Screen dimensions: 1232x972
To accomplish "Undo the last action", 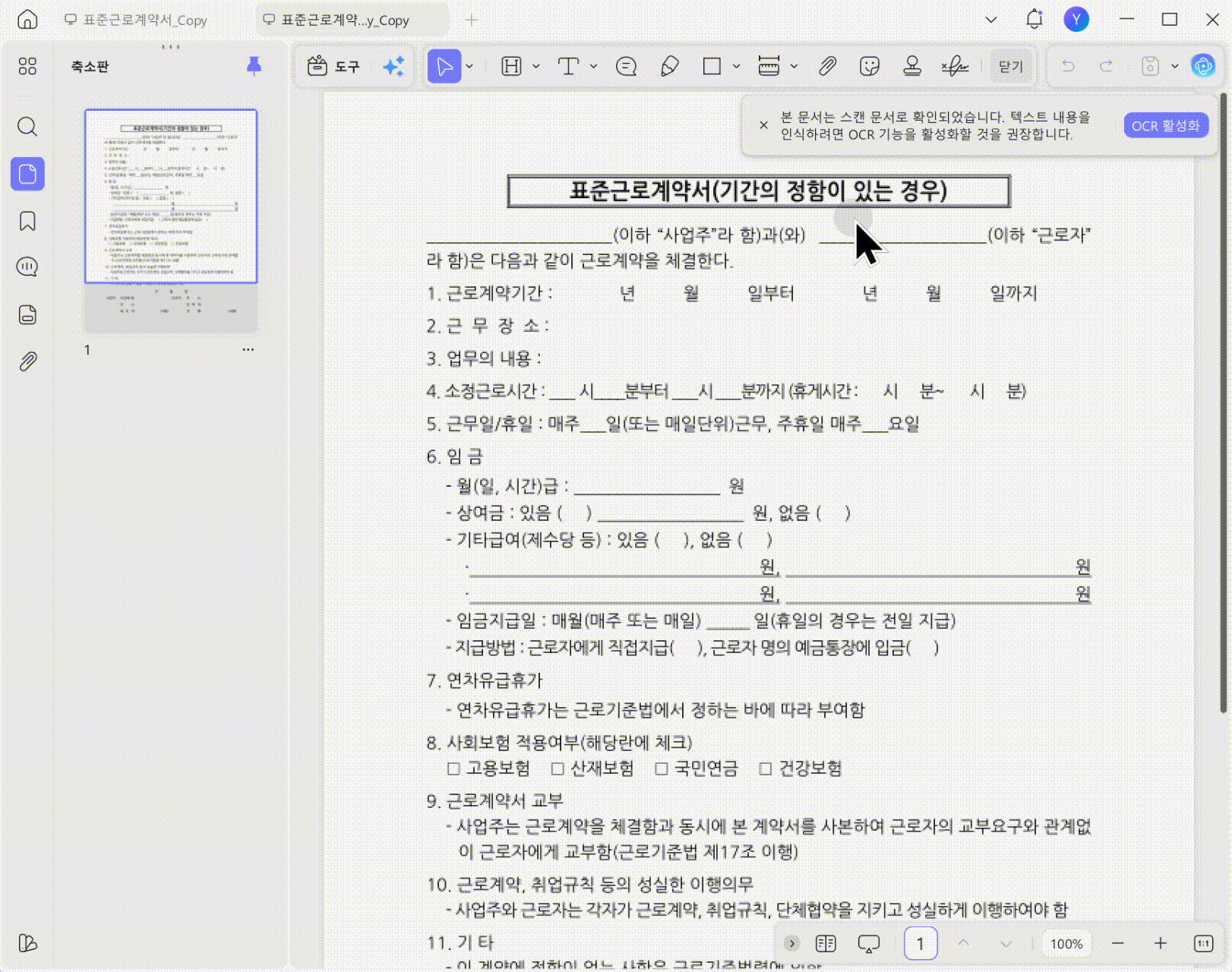I will pyautogui.click(x=1068, y=67).
